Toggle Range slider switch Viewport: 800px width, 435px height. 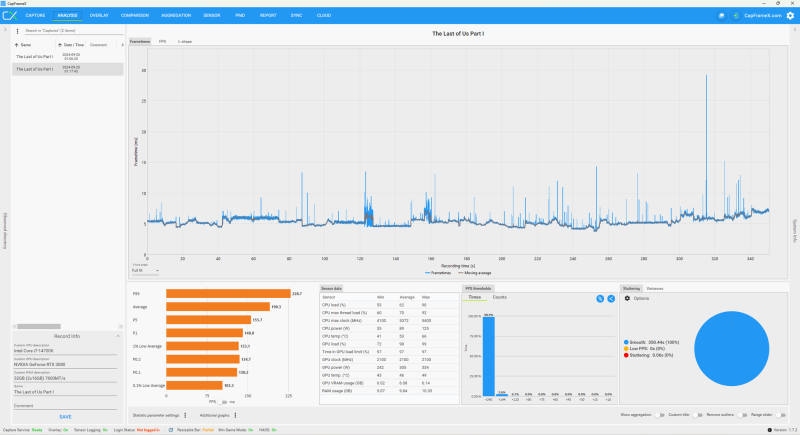pyautogui.click(x=780, y=415)
